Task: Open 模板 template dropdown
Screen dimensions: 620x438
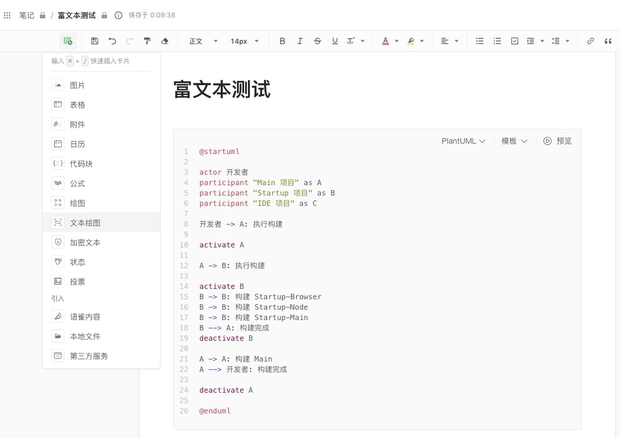Action: click(x=514, y=141)
